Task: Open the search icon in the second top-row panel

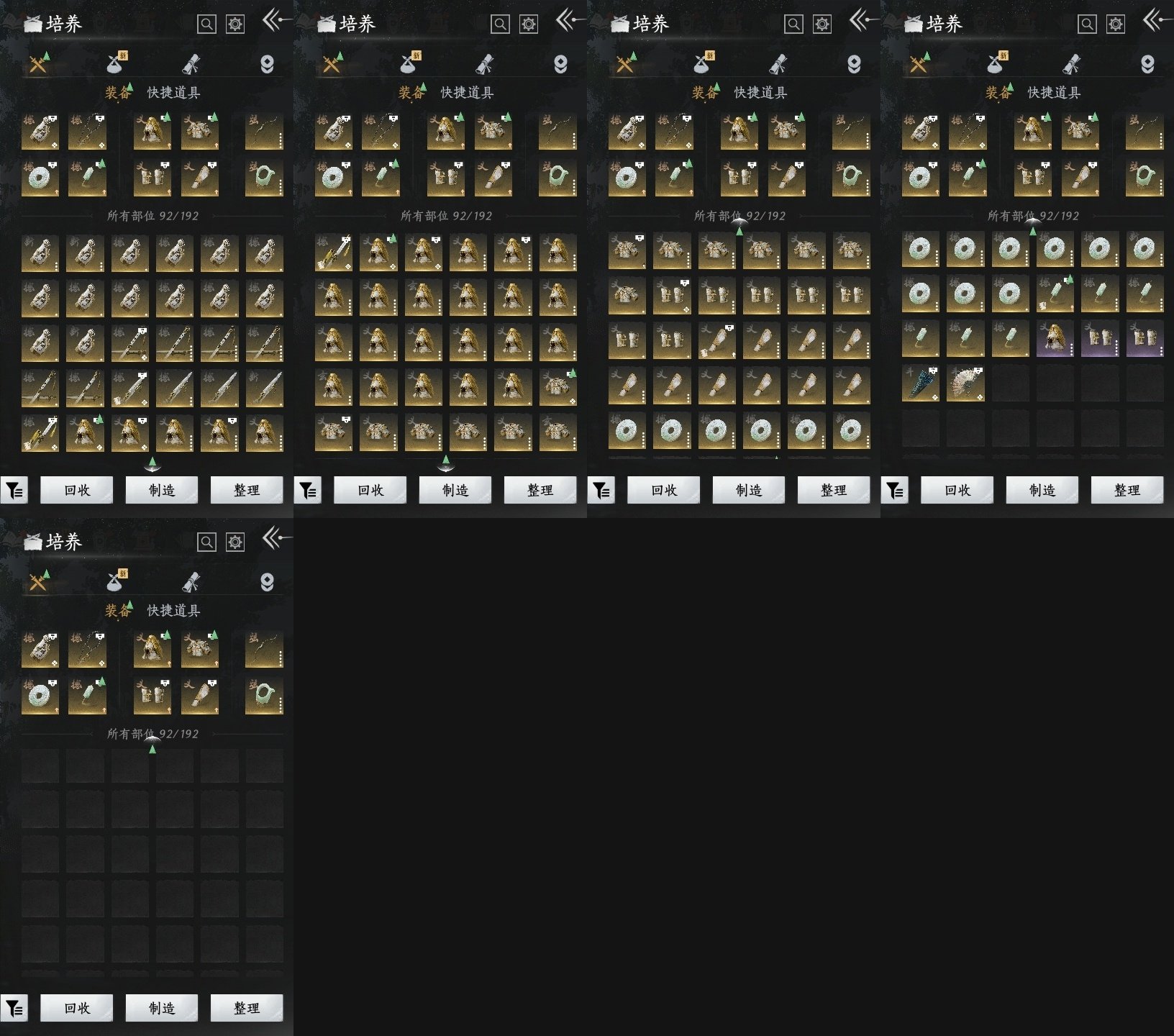Action: click(500, 24)
